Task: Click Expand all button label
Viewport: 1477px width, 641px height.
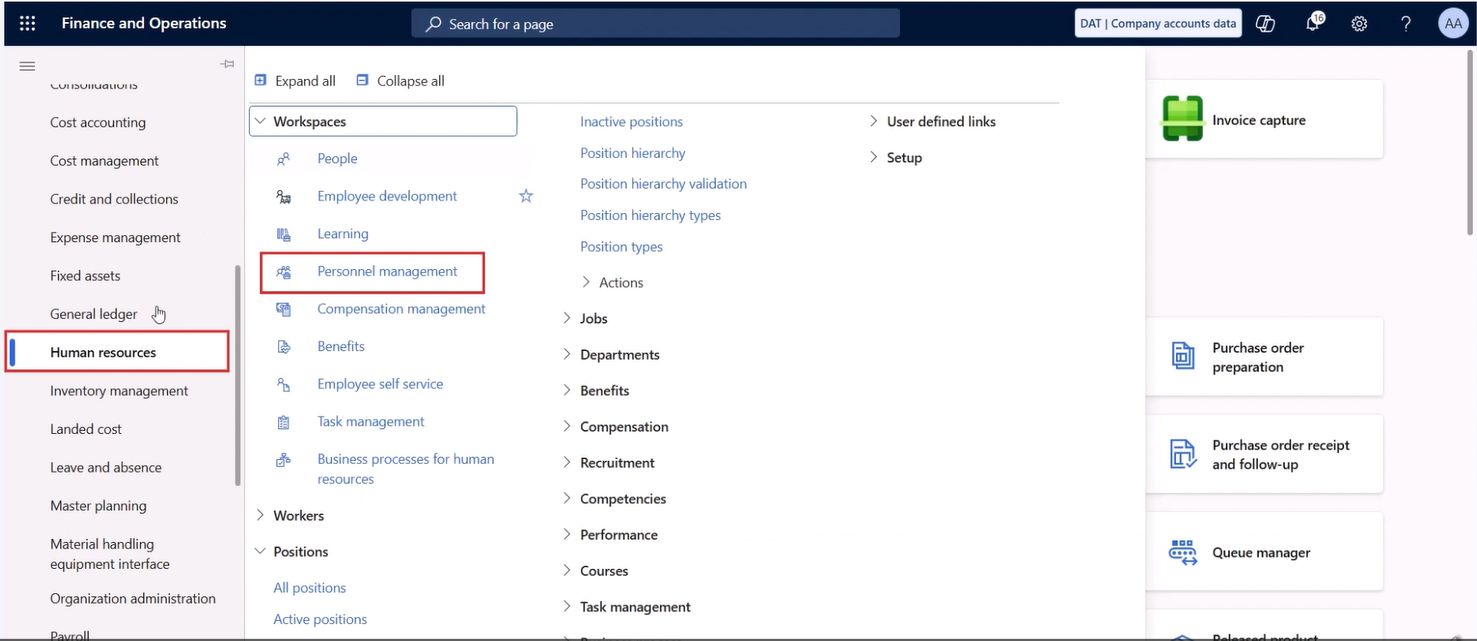Action: (x=305, y=81)
